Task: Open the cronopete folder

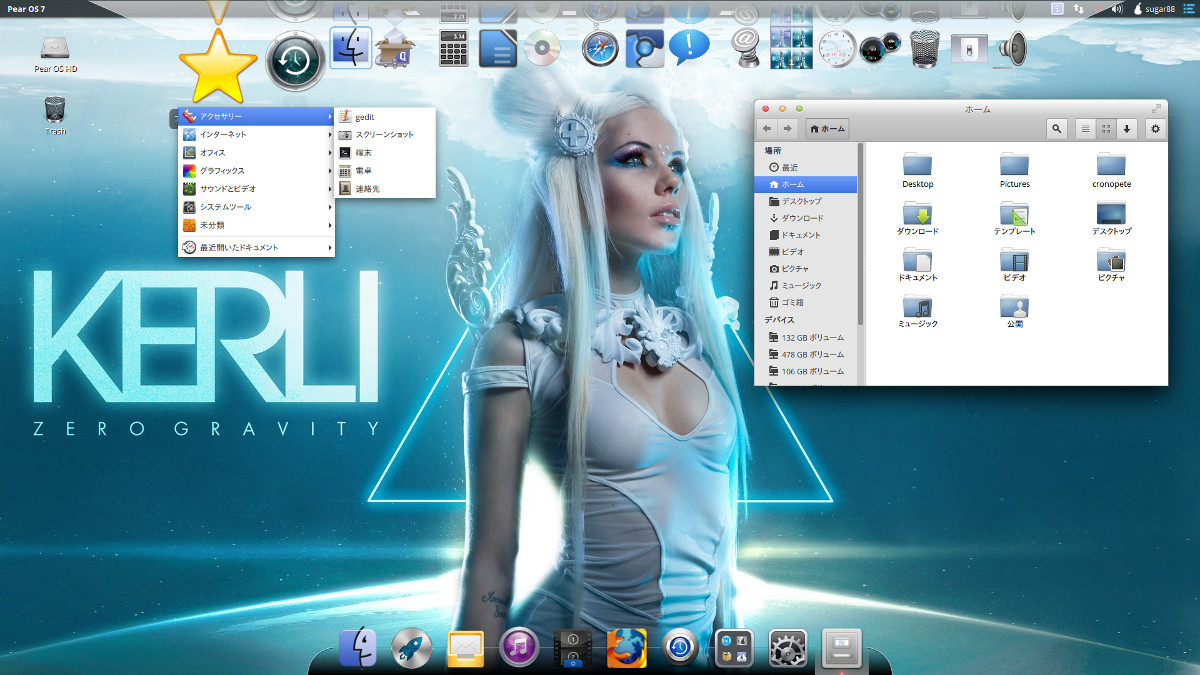Action: coord(1111,170)
